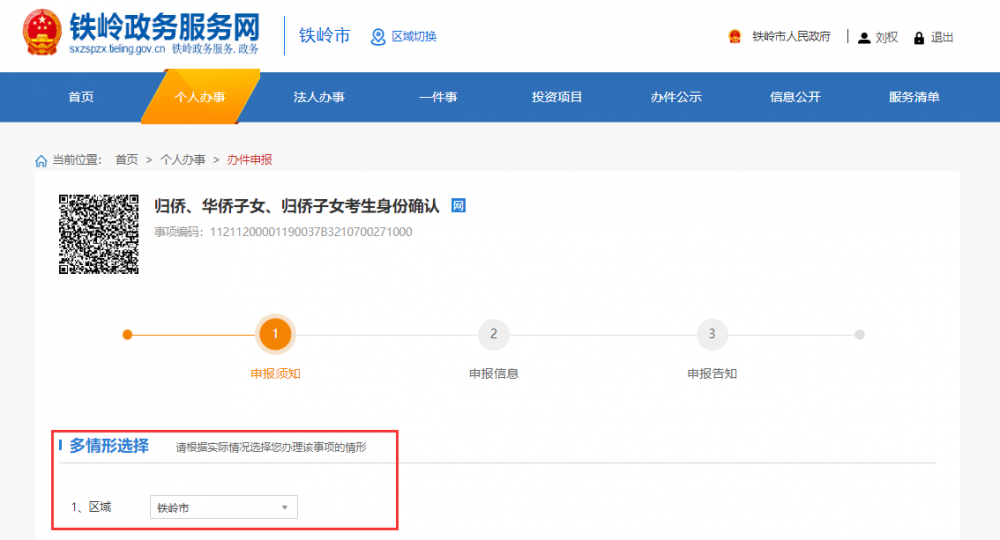Click the national emblem logo

point(42,32)
